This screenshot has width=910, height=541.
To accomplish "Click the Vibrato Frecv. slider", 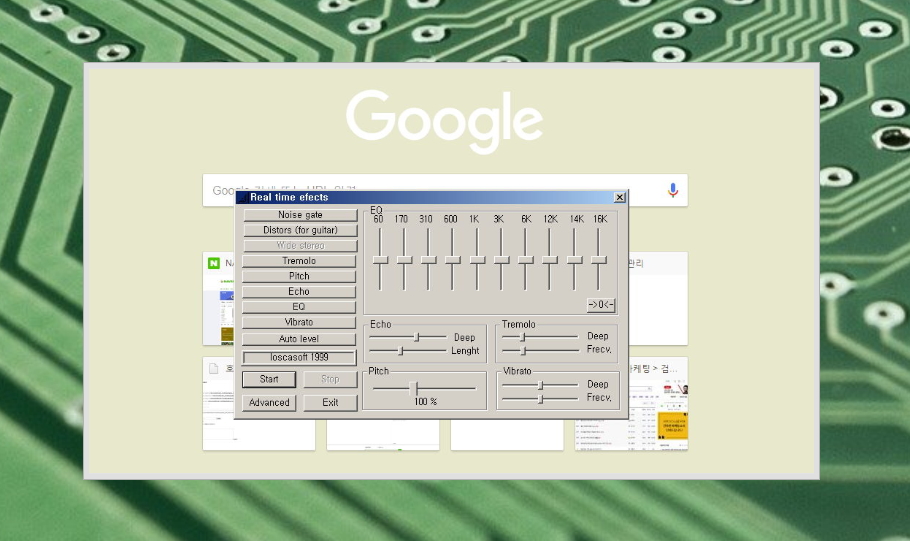I will (x=540, y=399).
